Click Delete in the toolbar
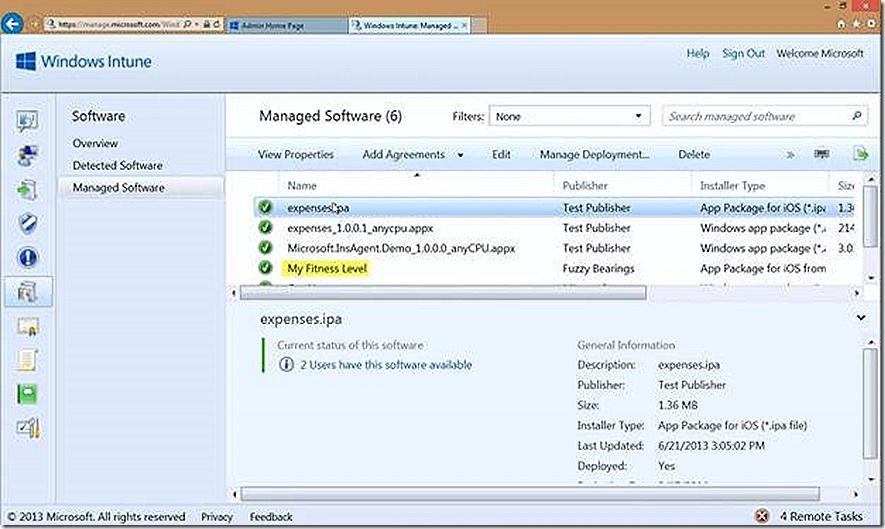Image resolution: width=885 pixels, height=529 pixels. point(694,154)
